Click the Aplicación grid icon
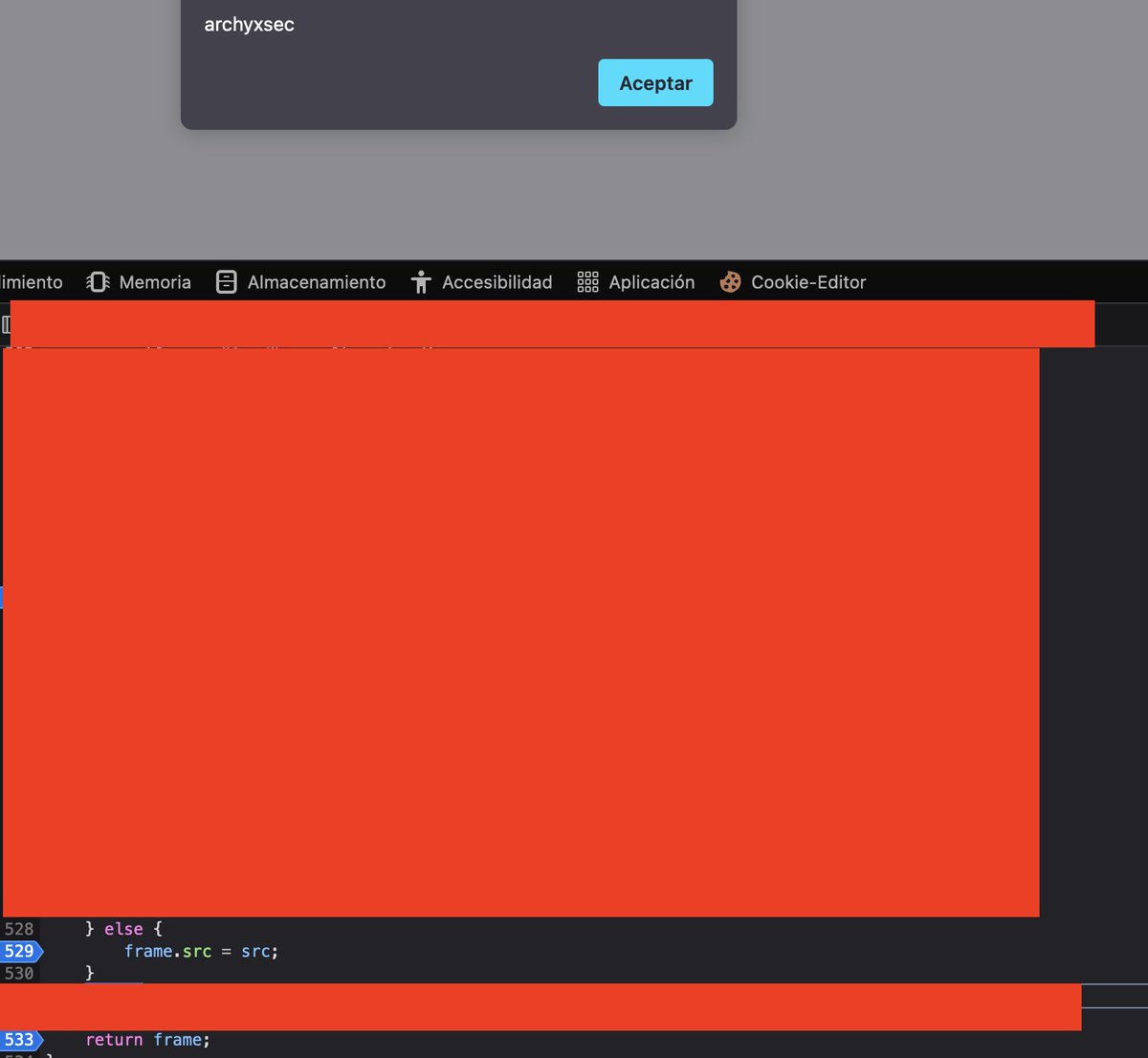The width and height of the screenshot is (1148, 1058). coord(587,282)
